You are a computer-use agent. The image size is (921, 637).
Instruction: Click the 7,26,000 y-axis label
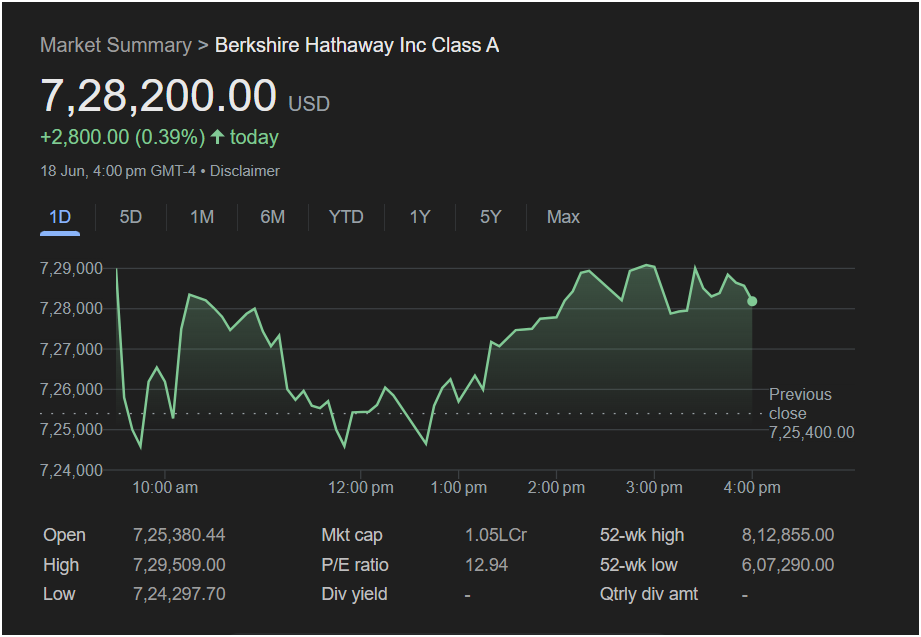pyautogui.click(x=71, y=389)
